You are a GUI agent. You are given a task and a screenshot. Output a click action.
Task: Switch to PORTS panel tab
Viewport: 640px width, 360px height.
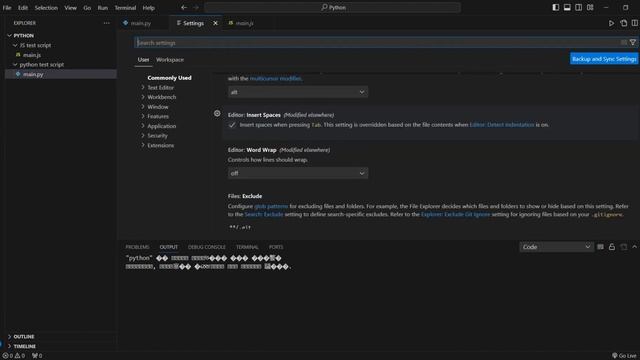tap(276, 247)
